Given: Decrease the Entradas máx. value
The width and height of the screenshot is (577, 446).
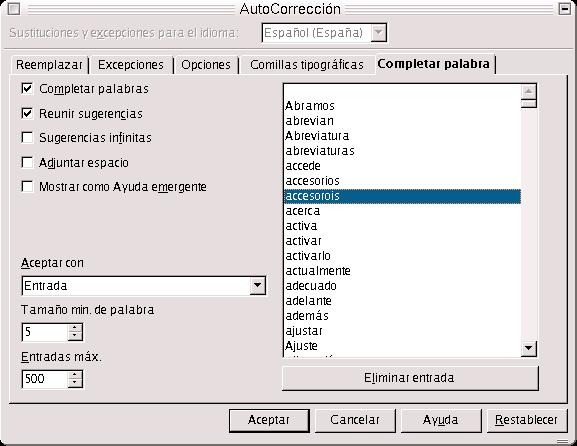Looking at the screenshot, I should [x=75, y=383].
